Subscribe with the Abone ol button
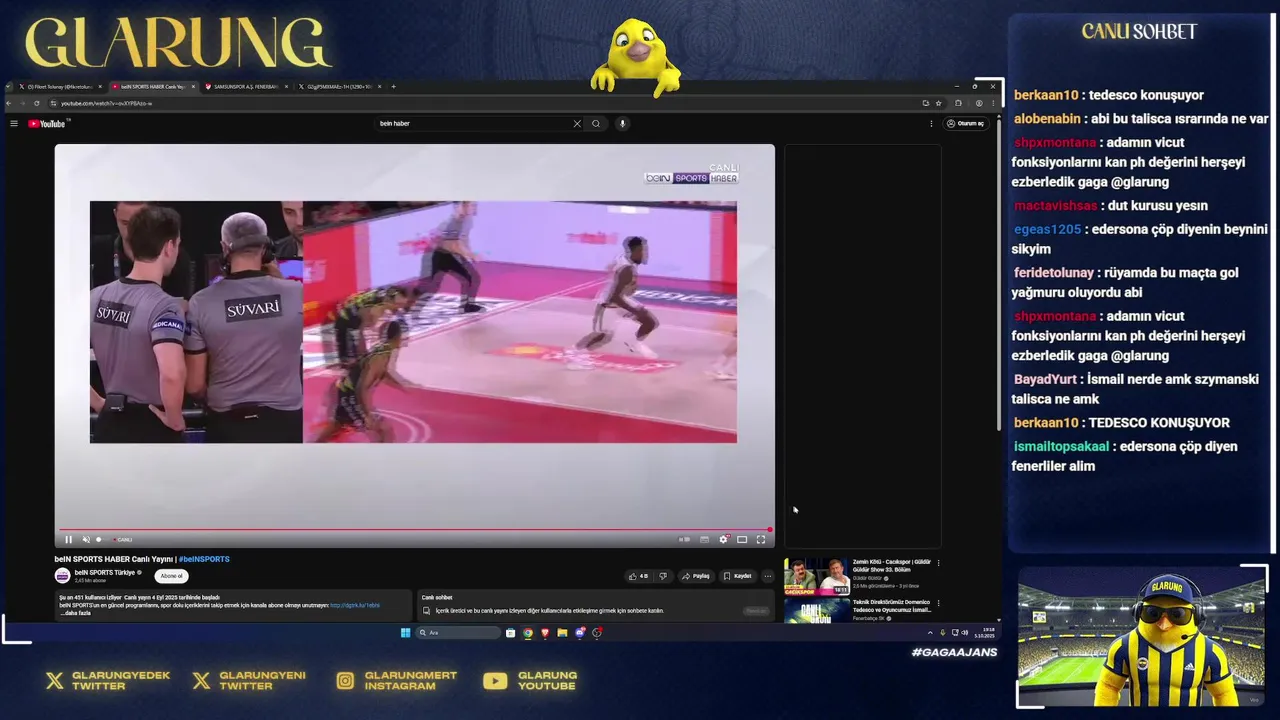 pos(172,576)
